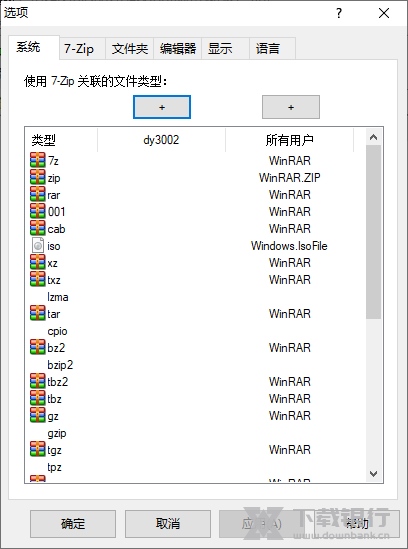Screen dimensions: 408x549
Task: Click the WinRAR cell in cab row
Action: click(x=290, y=229)
